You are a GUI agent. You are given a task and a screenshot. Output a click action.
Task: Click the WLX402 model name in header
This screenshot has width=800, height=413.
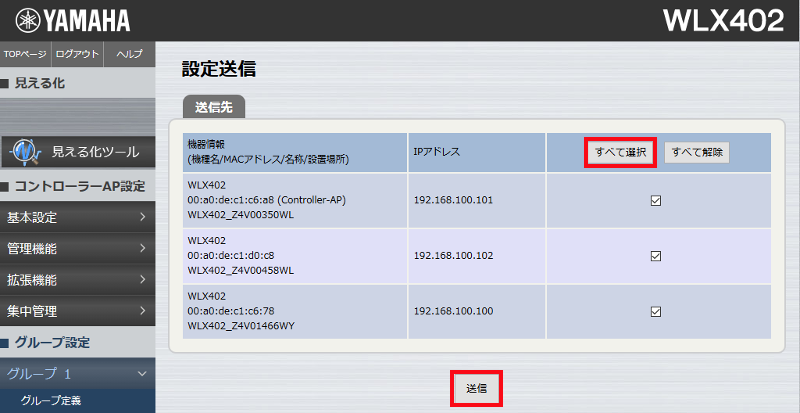pyautogui.click(x=724, y=21)
